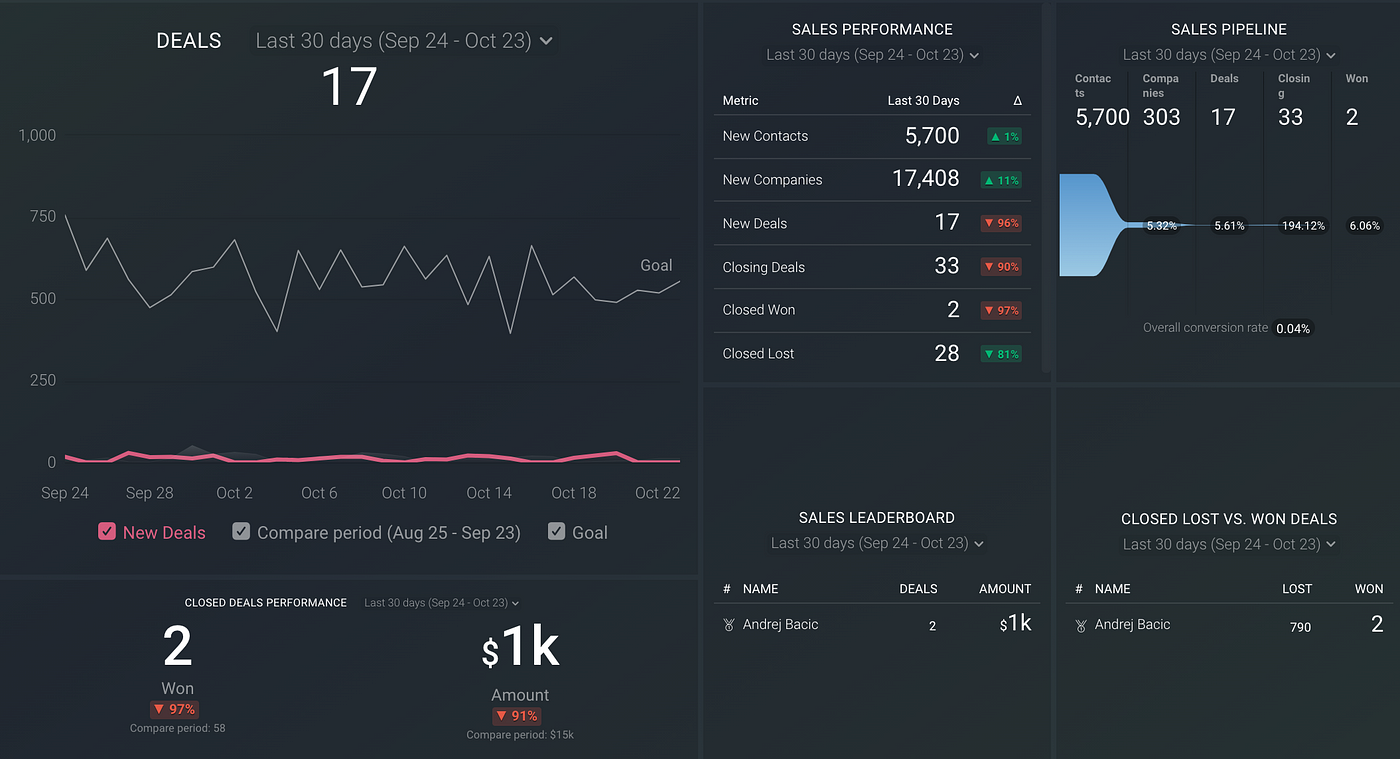Click the Last 30 Days column header
Screen dimensions: 1400x759
[923, 100]
